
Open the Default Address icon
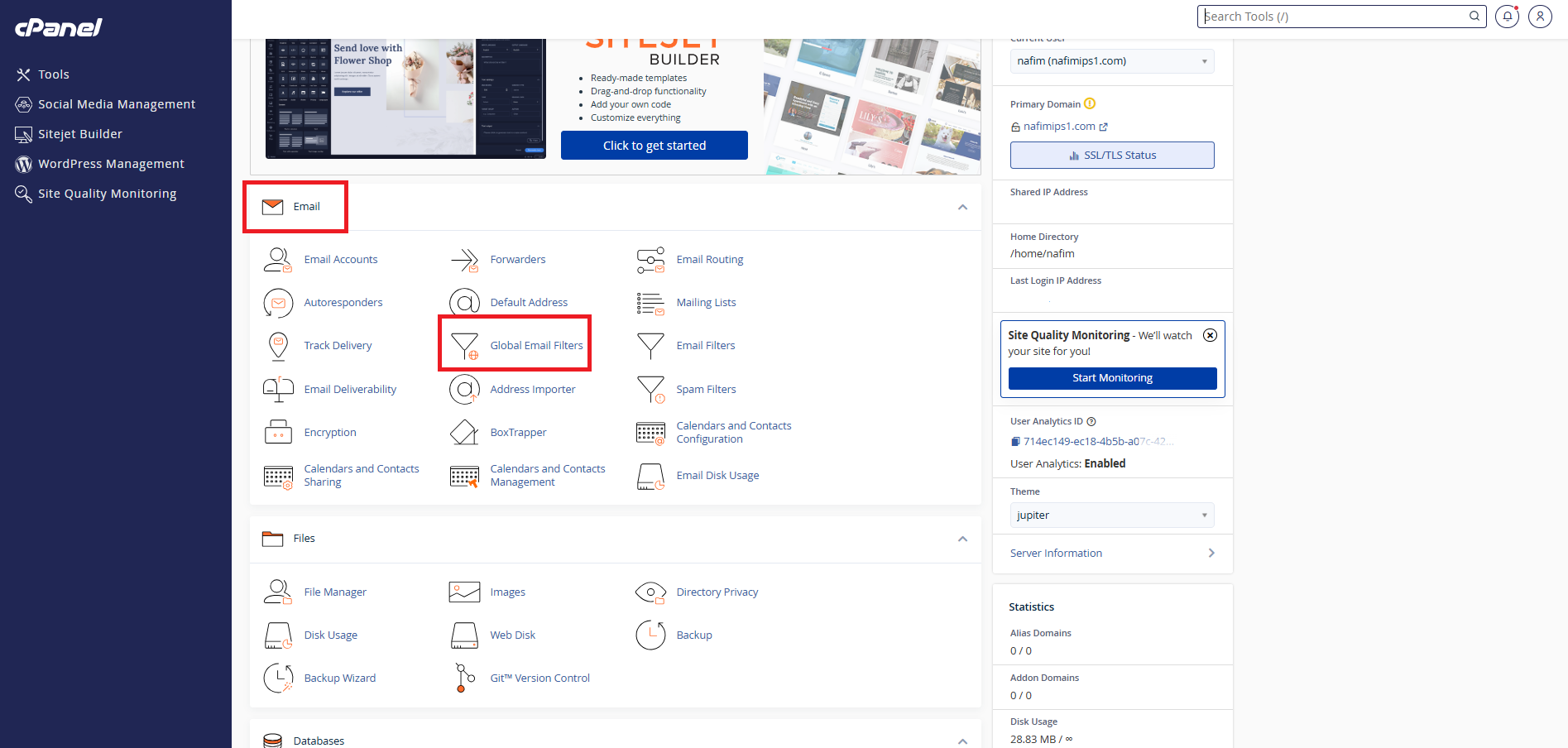[x=464, y=303]
